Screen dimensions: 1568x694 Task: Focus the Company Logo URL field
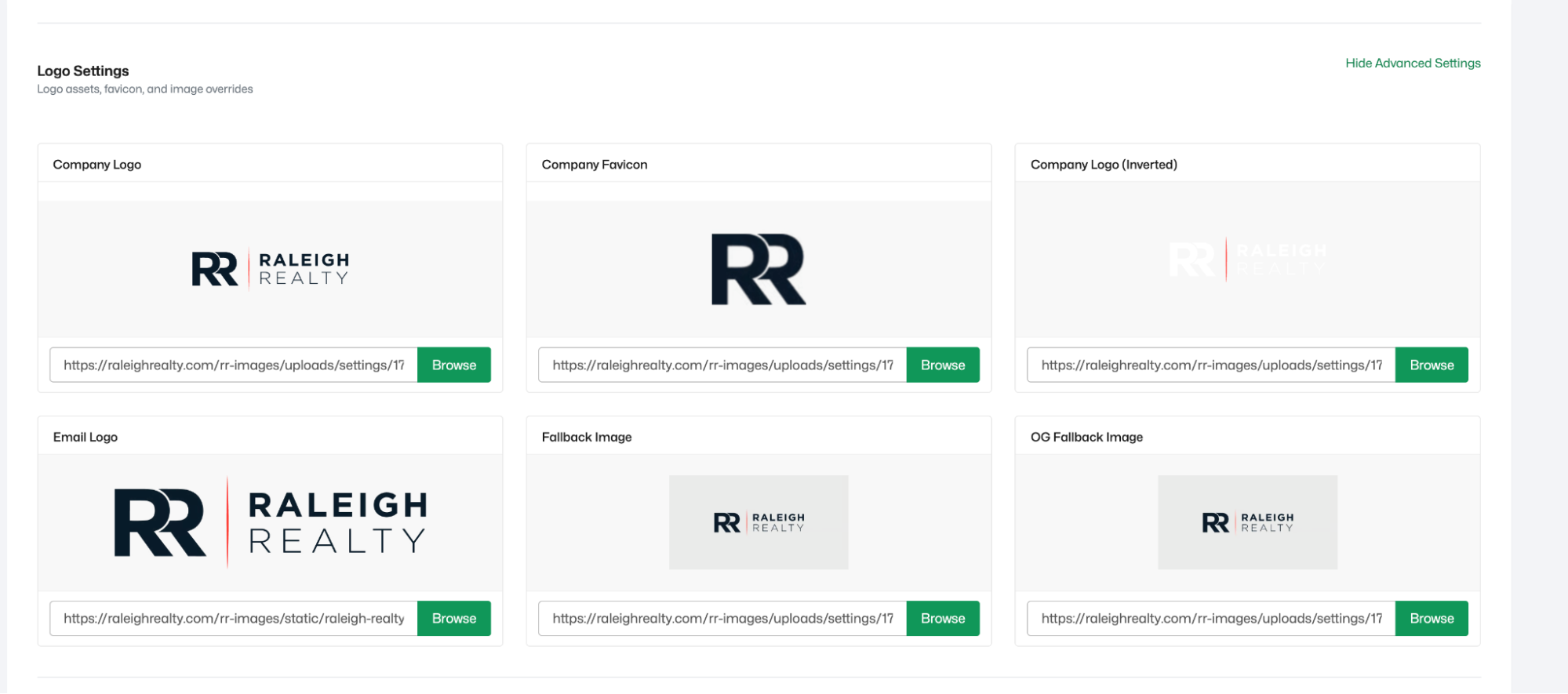coord(234,365)
